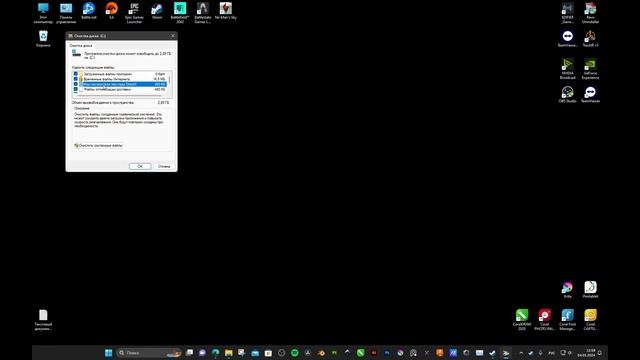640x360 pixels.
Task: Click the file list vertical scrollbar
Action: [x=169, y=84]
